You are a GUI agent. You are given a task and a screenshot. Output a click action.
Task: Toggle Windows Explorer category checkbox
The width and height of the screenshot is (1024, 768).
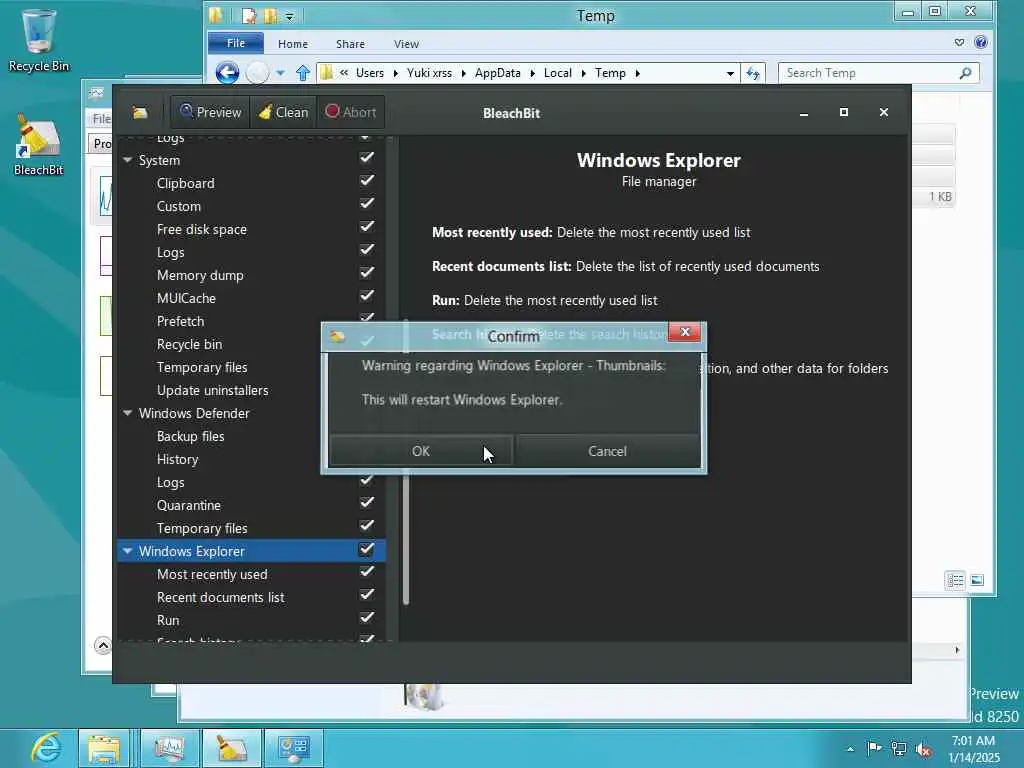[x=367, y=549]
